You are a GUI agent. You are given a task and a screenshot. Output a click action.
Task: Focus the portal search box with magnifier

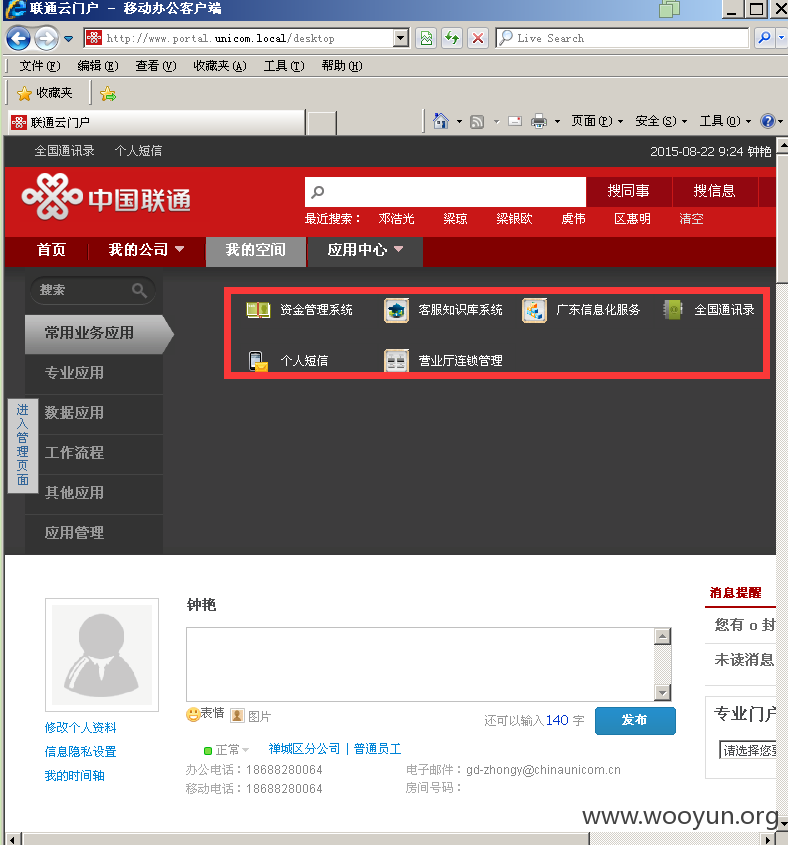click(445, 192)
